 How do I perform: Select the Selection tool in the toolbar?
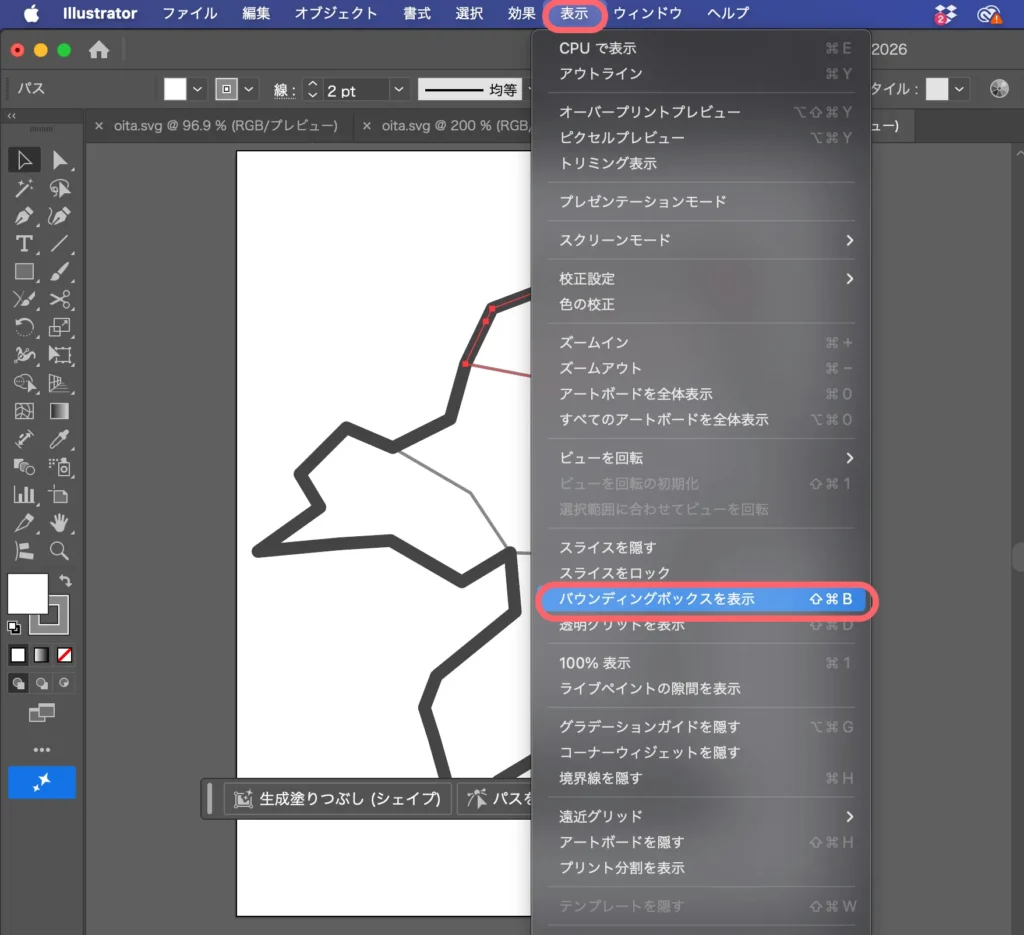[x=24, y=159]
